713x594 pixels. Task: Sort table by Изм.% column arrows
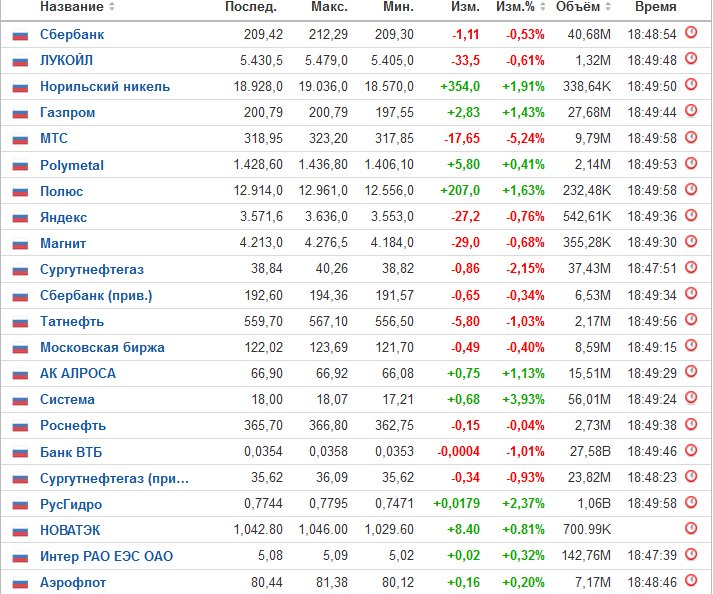[x=542, y=7]
